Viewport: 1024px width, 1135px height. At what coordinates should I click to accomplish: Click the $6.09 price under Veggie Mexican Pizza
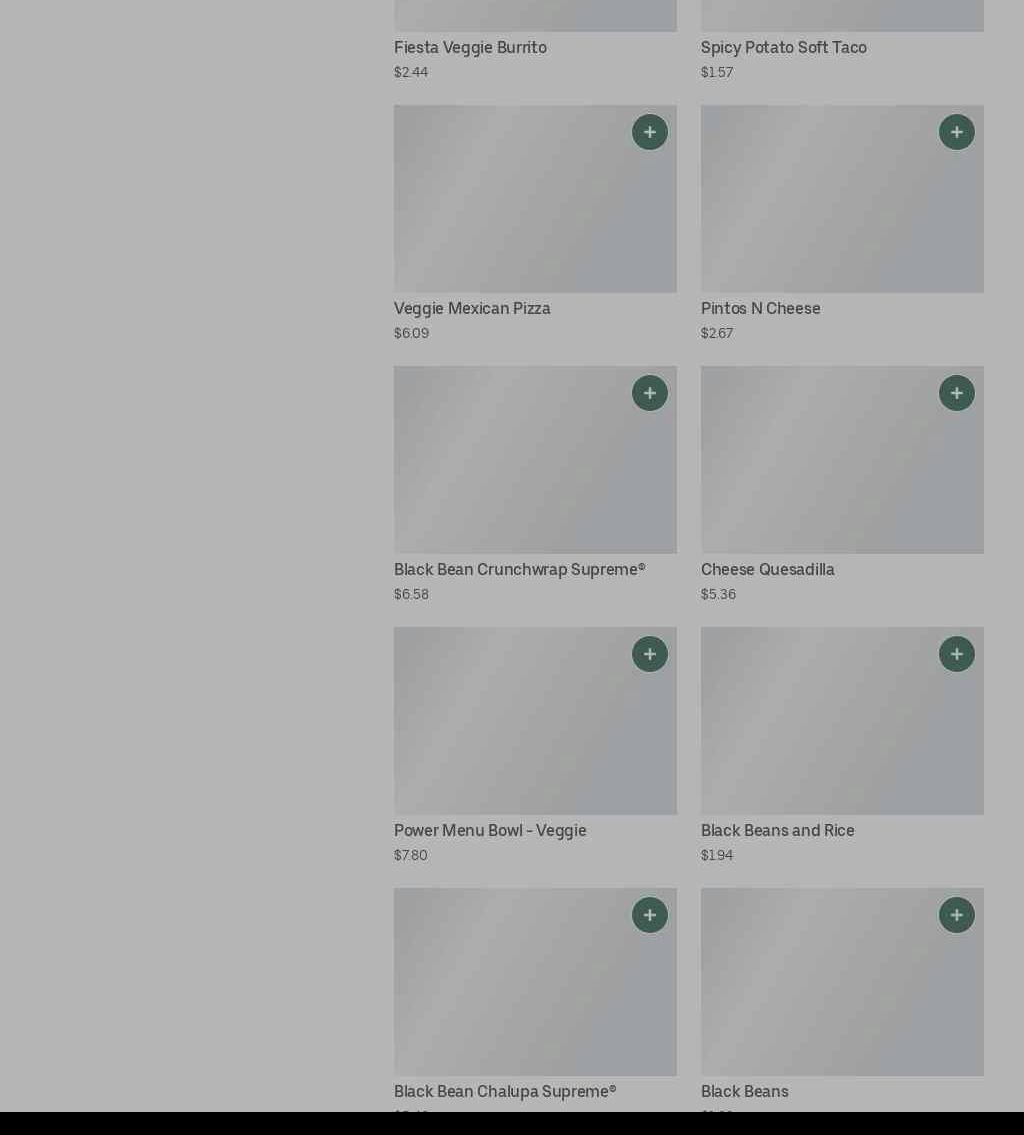(x=411, y=334)
